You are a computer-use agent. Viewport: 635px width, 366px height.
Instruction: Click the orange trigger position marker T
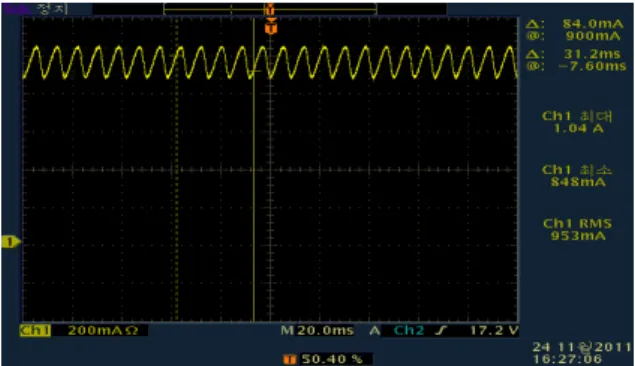click(x=271, y=26)
